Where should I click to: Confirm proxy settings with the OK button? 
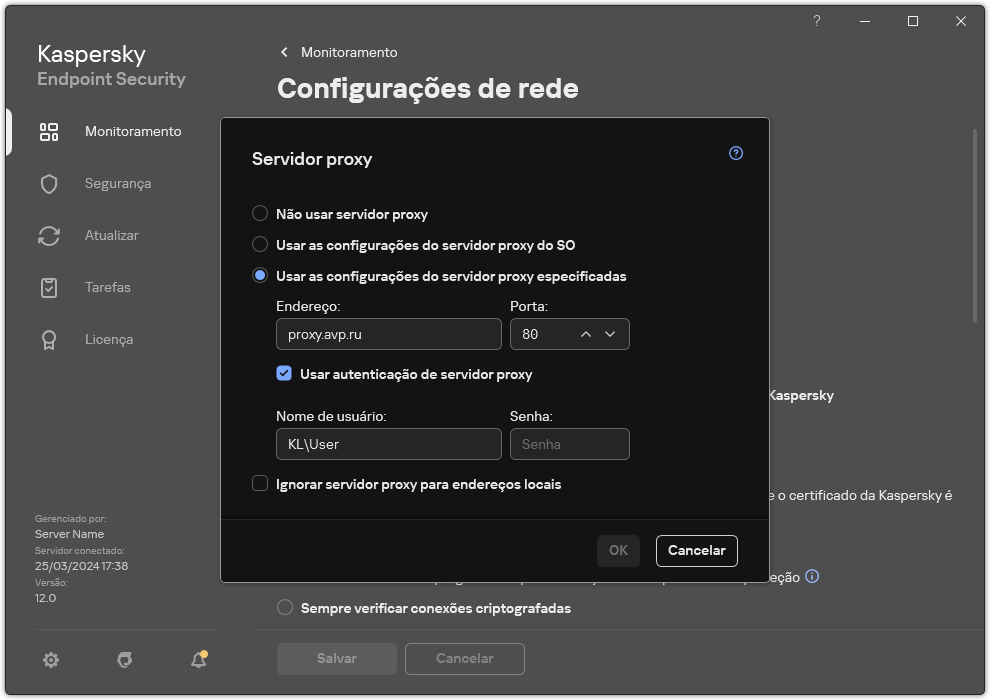pyautogui.click(x=618, y=550)
